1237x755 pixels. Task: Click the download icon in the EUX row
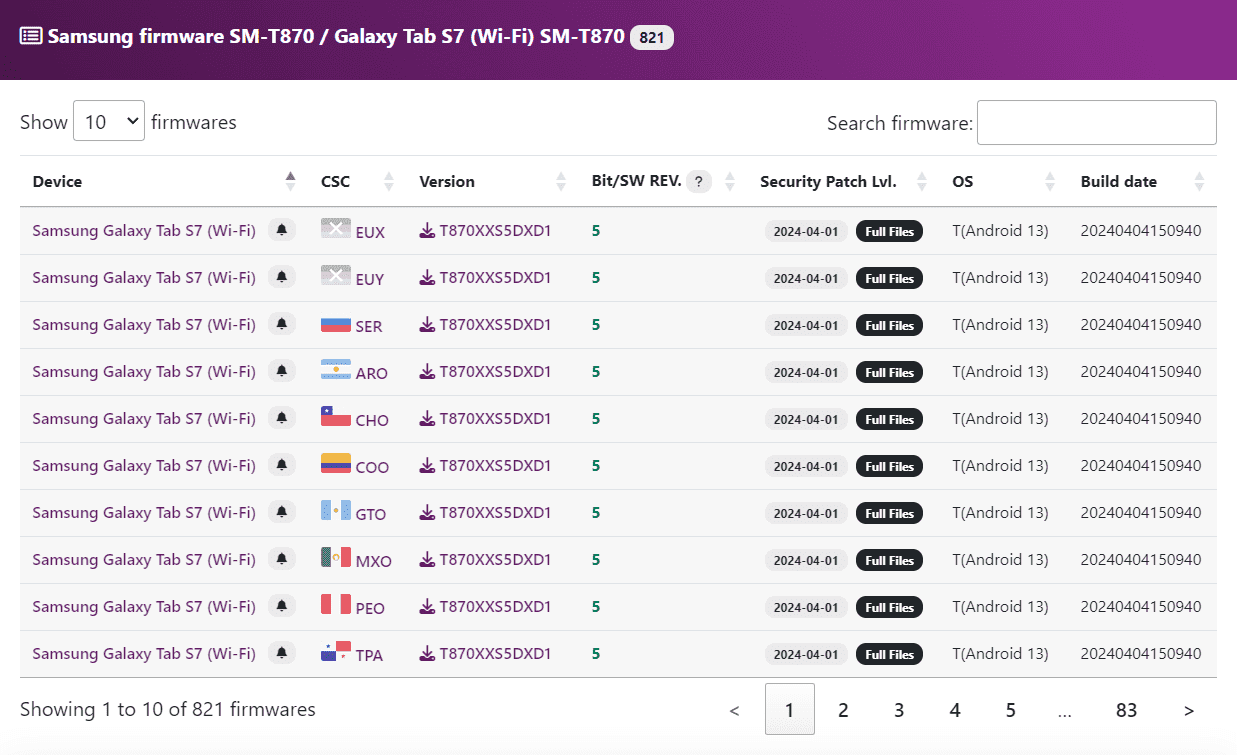coord(427,231)
